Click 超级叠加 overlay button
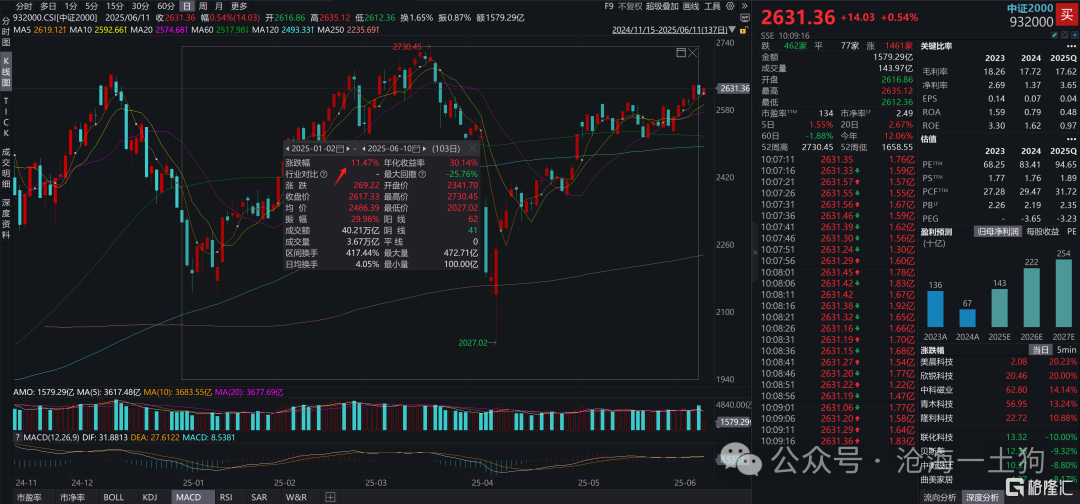 tap(661, 6)
